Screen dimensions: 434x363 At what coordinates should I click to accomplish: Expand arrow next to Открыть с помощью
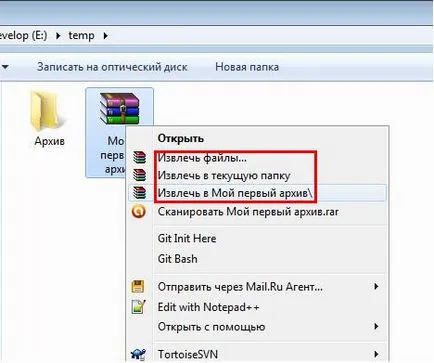(376, 326)
